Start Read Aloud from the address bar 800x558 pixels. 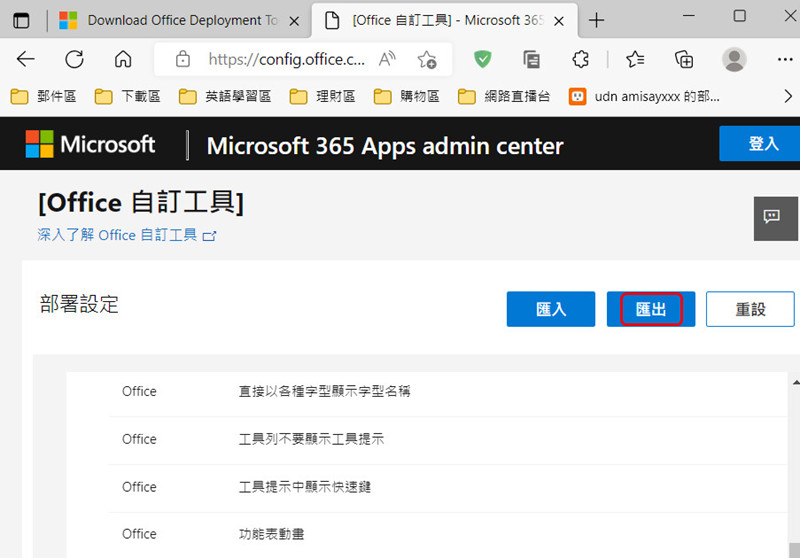tap(387, 60)
